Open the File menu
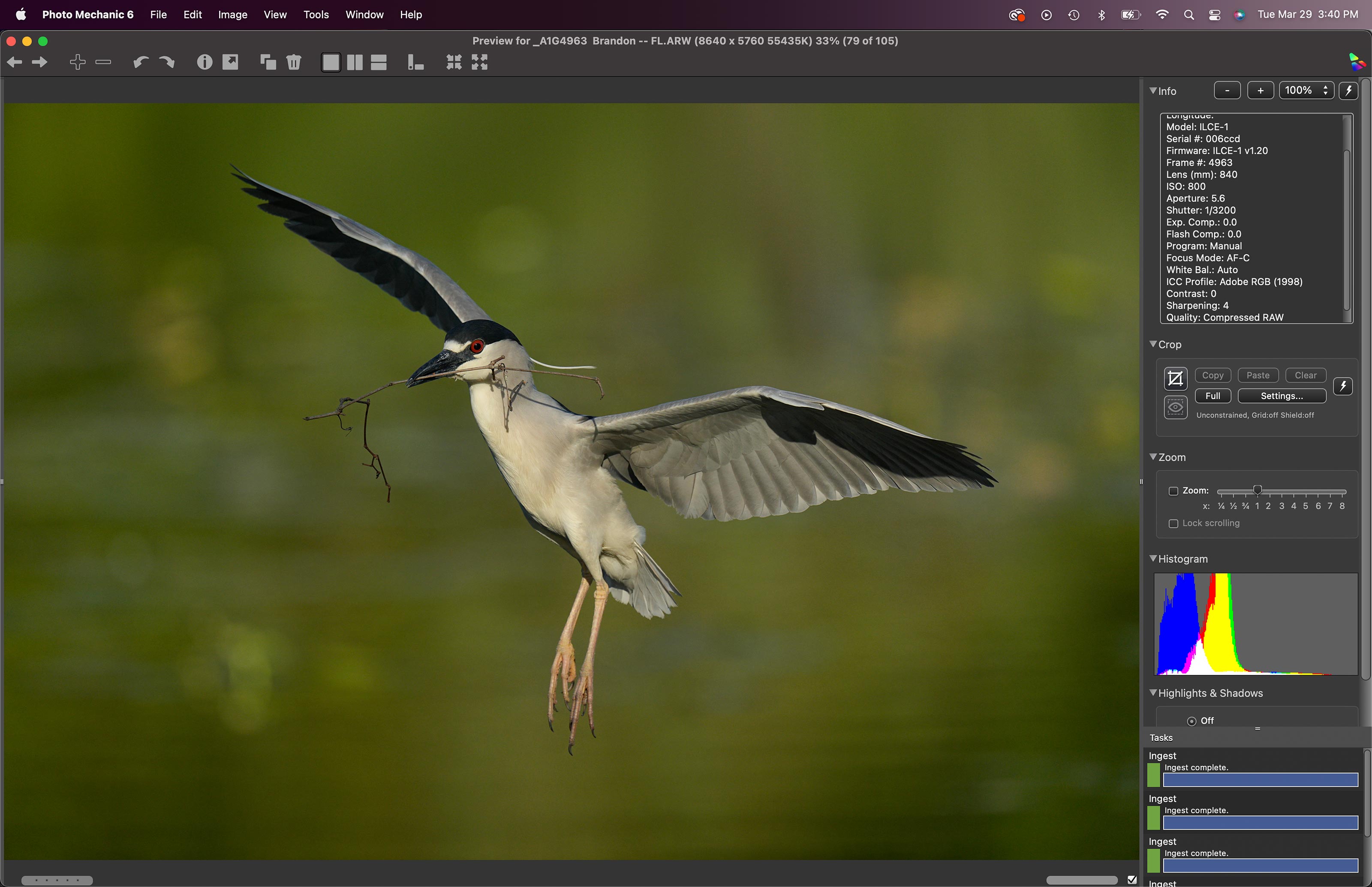 pyautogui.click(x=158, y=15)
